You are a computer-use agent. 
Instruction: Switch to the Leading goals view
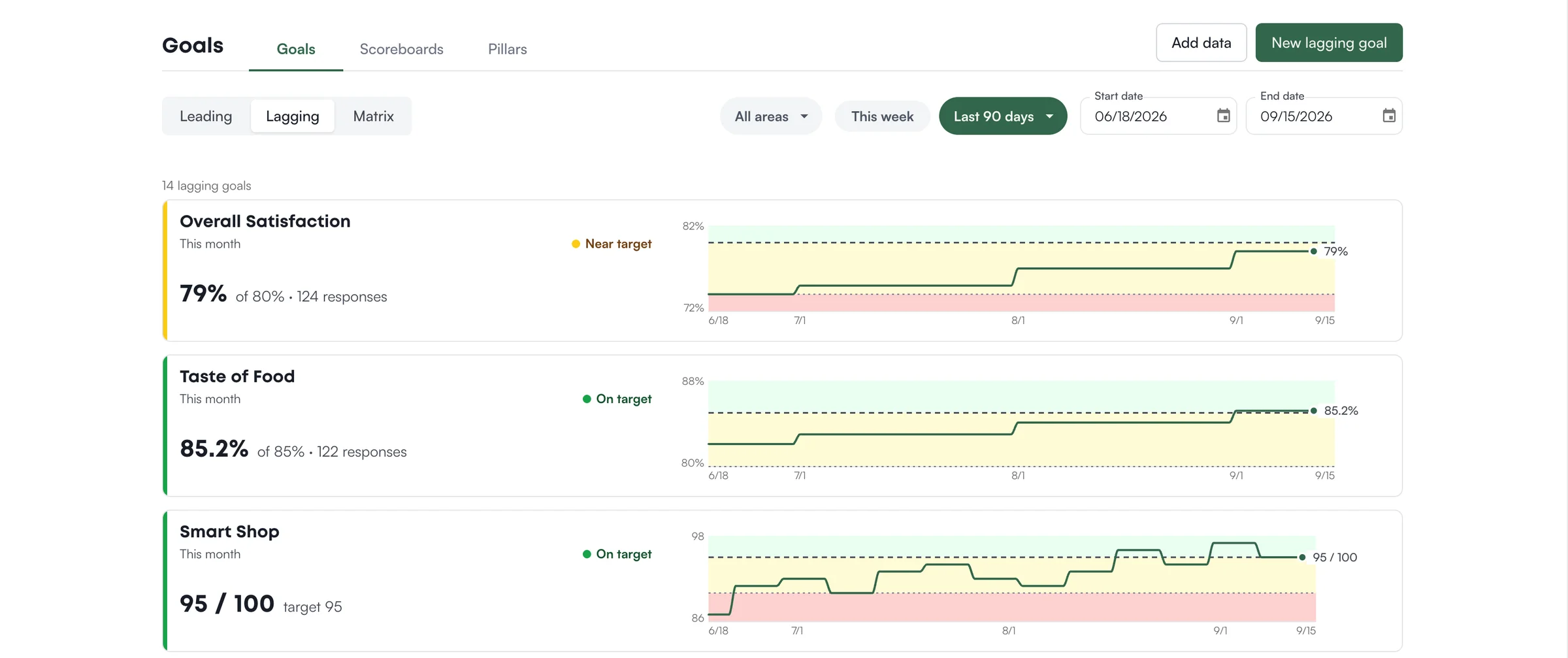pos(206,116)
